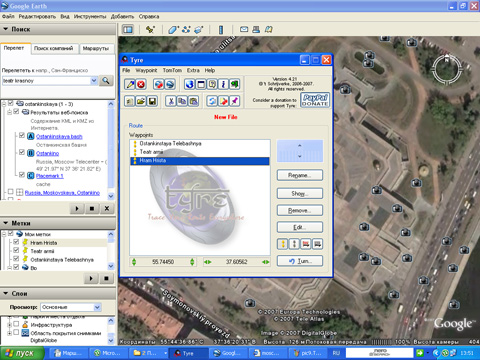Click the Edit... button in Tyre
This screenshot has width=480, height=360.
(300, 227)
